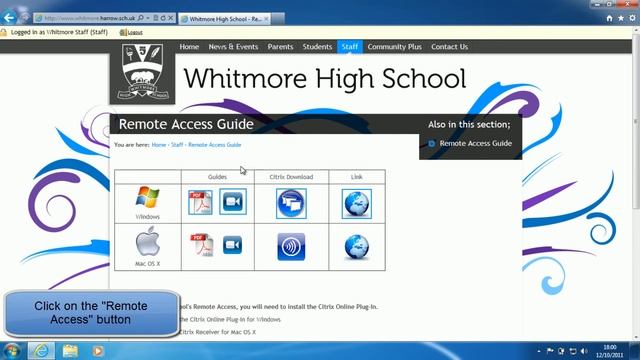Image resolution: width=640 pixels, height=360 pixels.
Task: Refresh the page using the reload icon
Action: 163,18
